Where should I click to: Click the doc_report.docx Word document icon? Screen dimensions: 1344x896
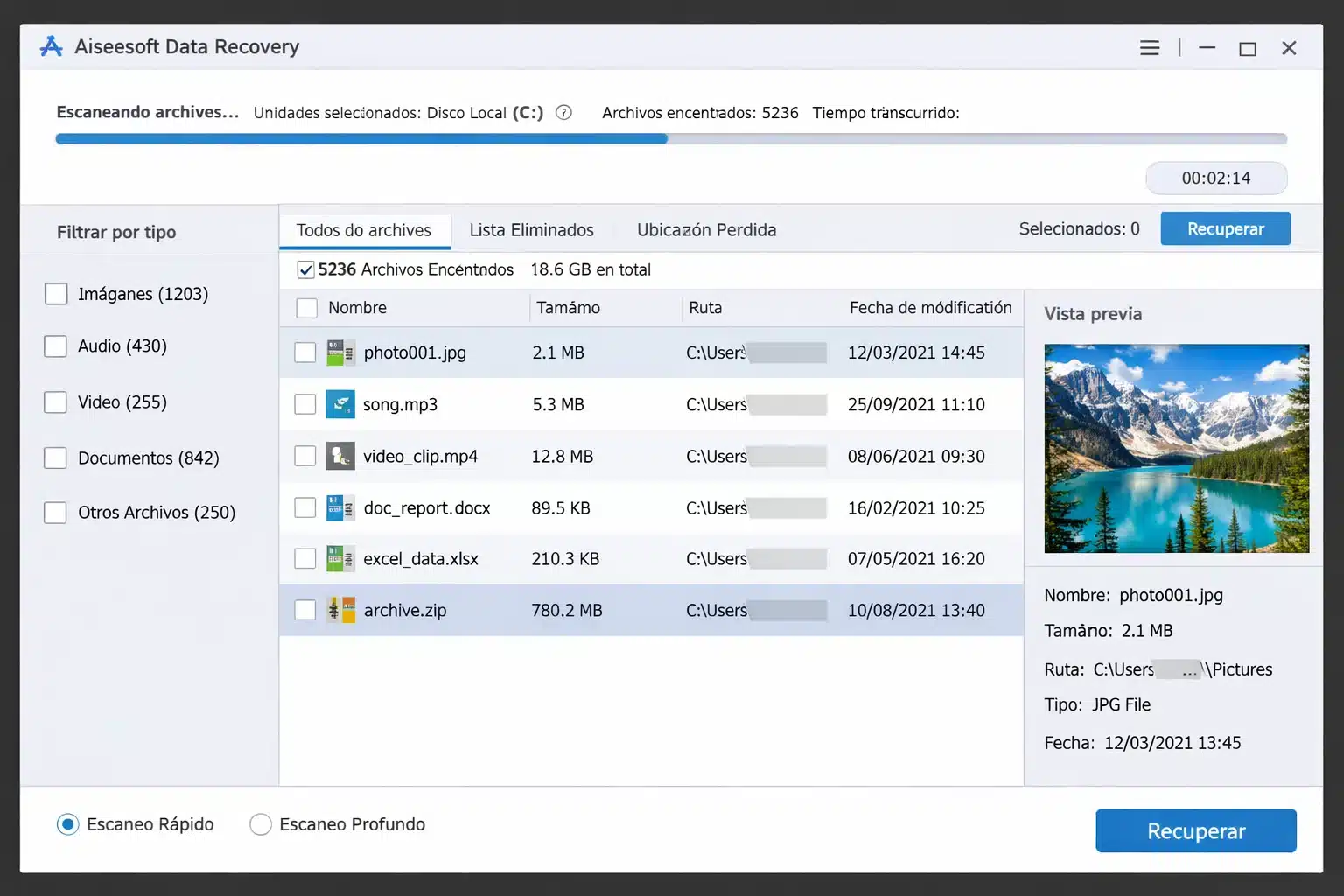(x=340, y=507)
